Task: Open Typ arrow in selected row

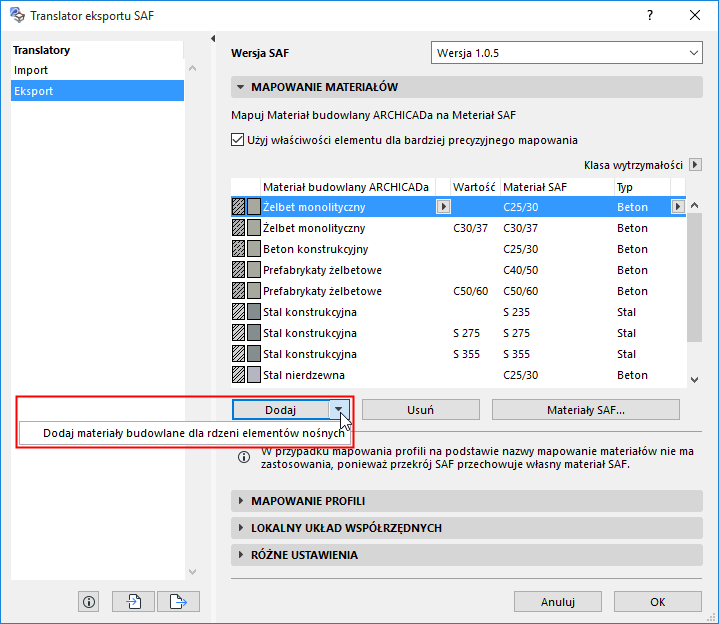Action: [x=678, y=207]
